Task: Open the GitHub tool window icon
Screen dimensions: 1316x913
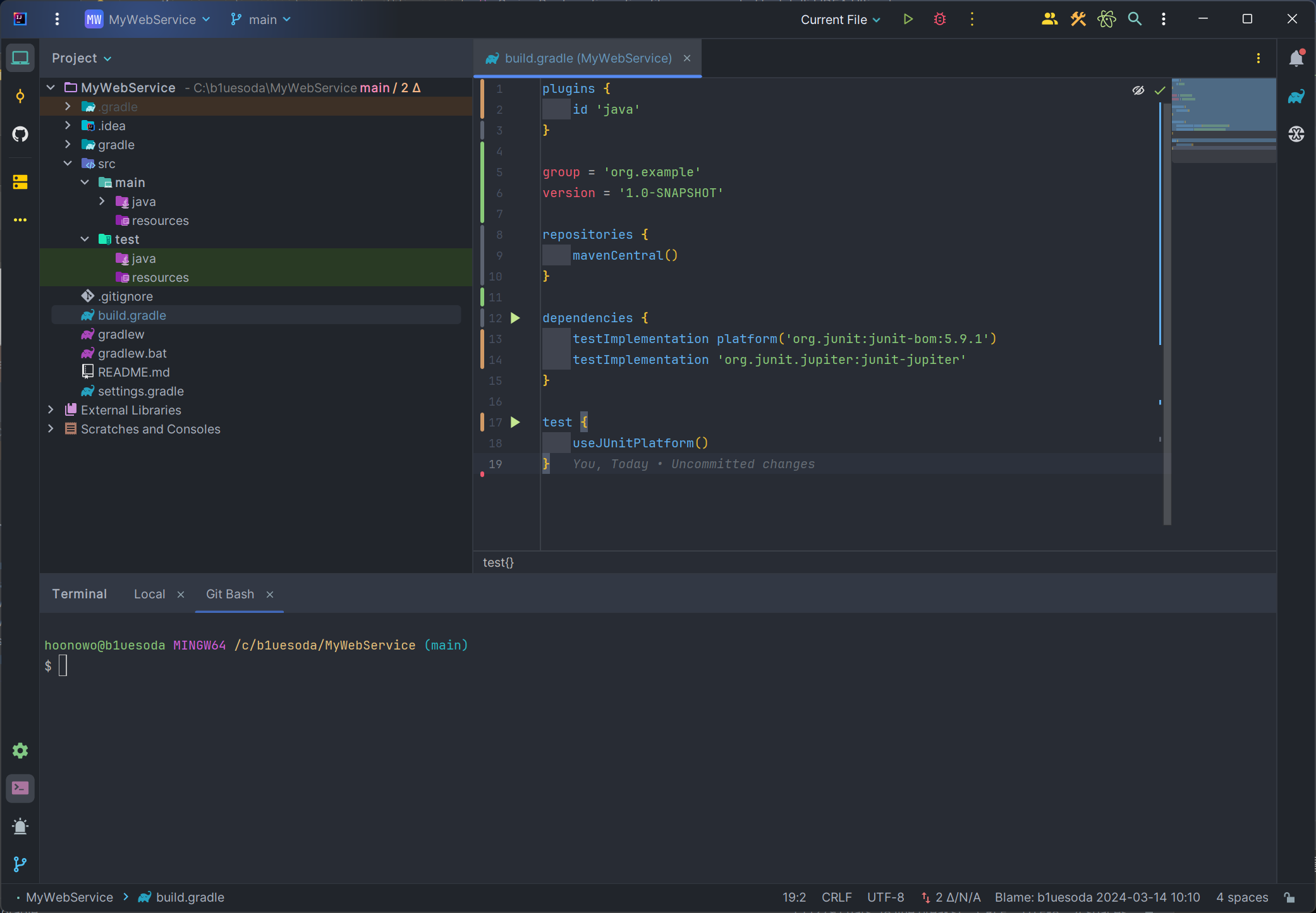Action: coord(20,134)
